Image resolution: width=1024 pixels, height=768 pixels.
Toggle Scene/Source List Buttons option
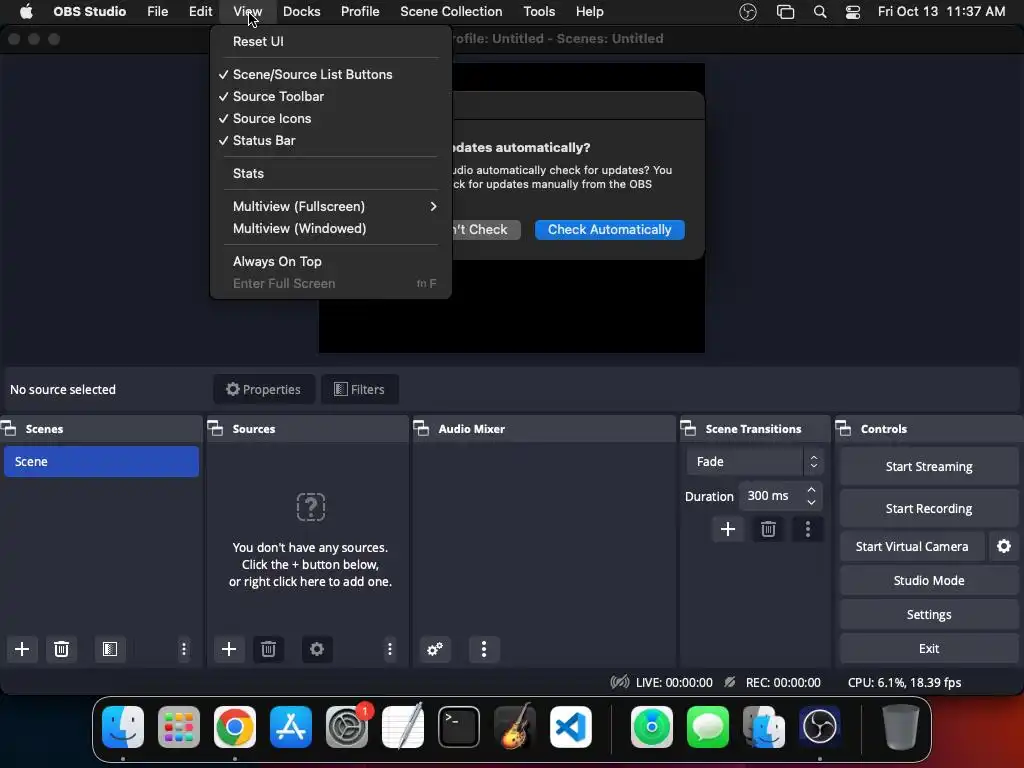click(x=330, y=74)
